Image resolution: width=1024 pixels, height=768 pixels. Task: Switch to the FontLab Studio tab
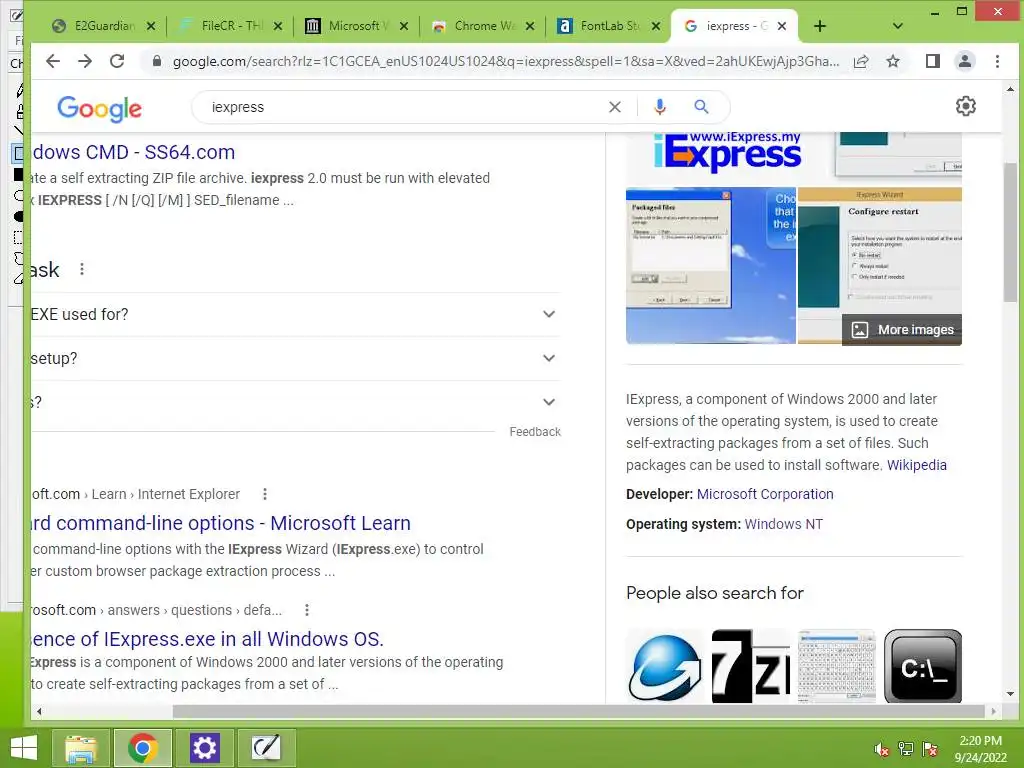tap(609, 26)
